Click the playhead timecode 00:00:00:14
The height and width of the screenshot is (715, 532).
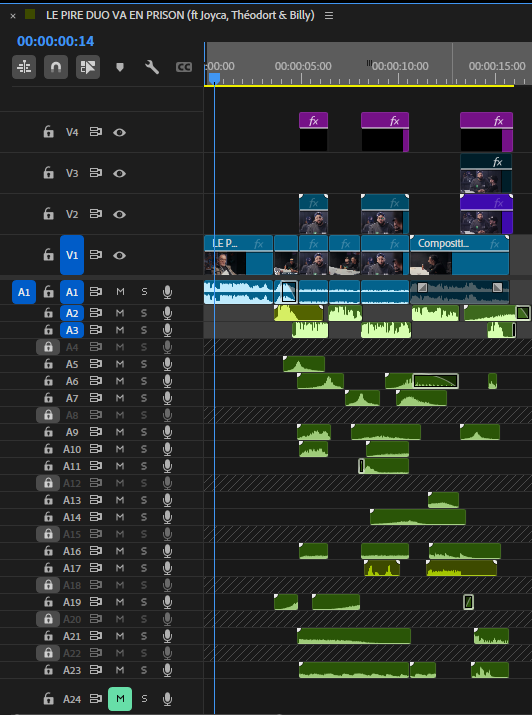[x=56, y=41]
